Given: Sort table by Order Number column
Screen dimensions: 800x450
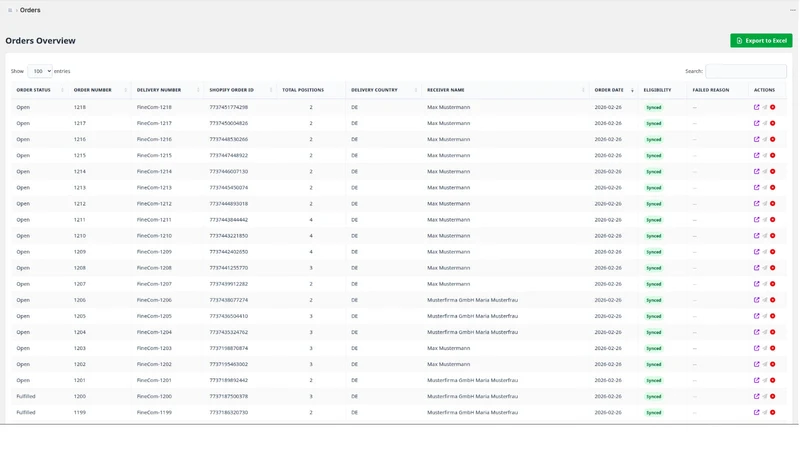Looking at the screenshot, I should pyautogui.click(x=99, y=90).
